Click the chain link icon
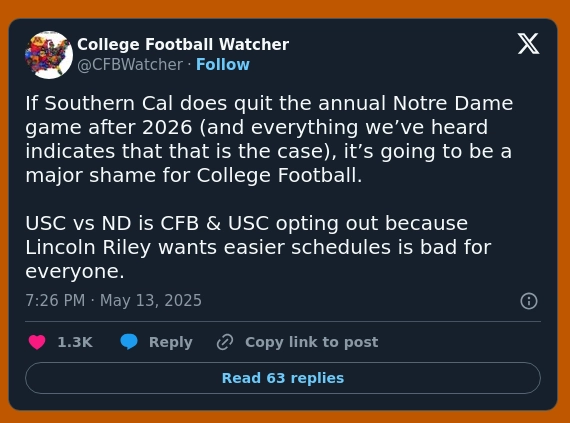This screenshot has width=570, height=423. (225, 342)
